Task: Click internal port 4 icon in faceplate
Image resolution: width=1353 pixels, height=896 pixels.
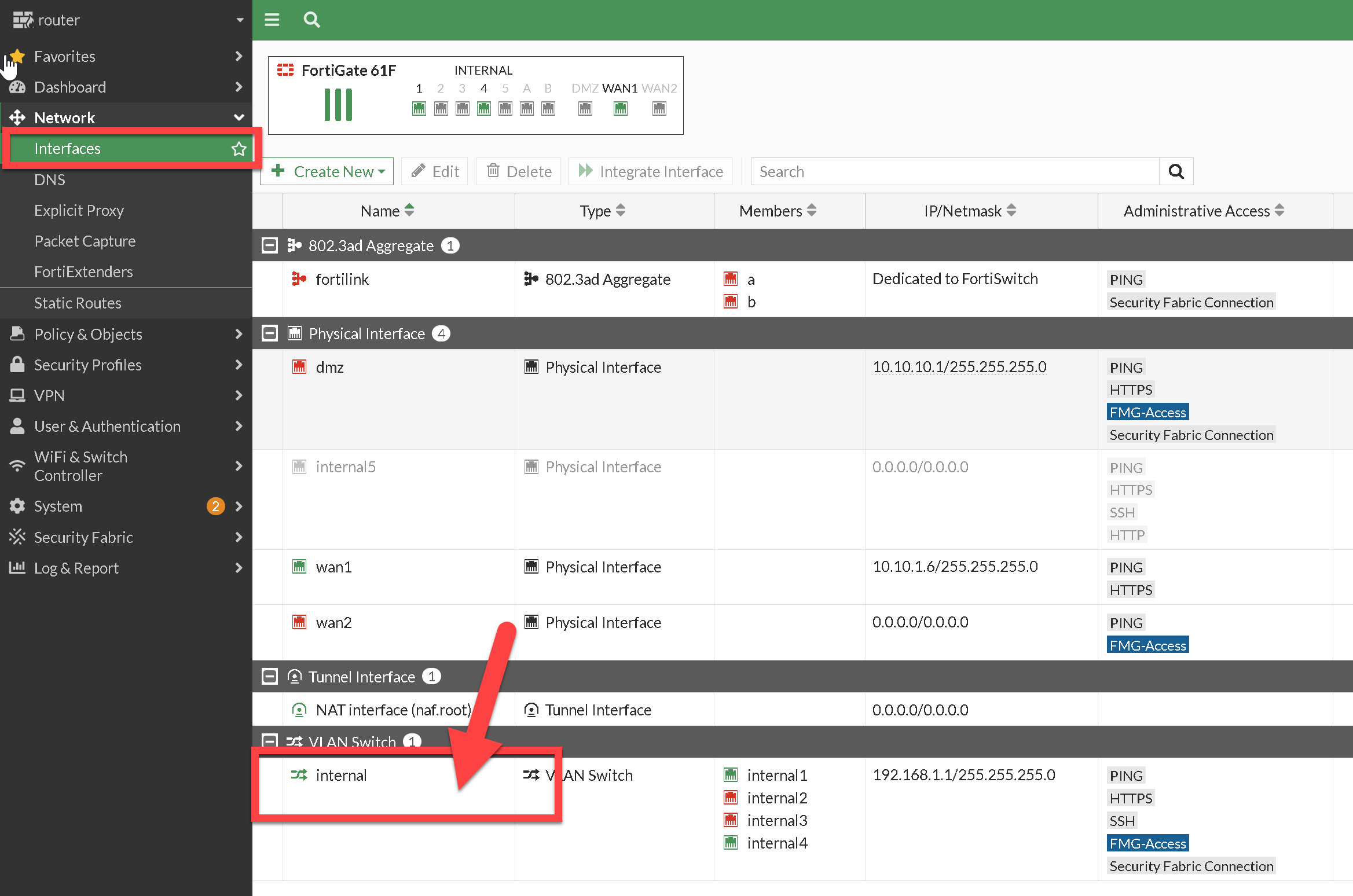Action: pyautogui.click(x=484, y=108)
